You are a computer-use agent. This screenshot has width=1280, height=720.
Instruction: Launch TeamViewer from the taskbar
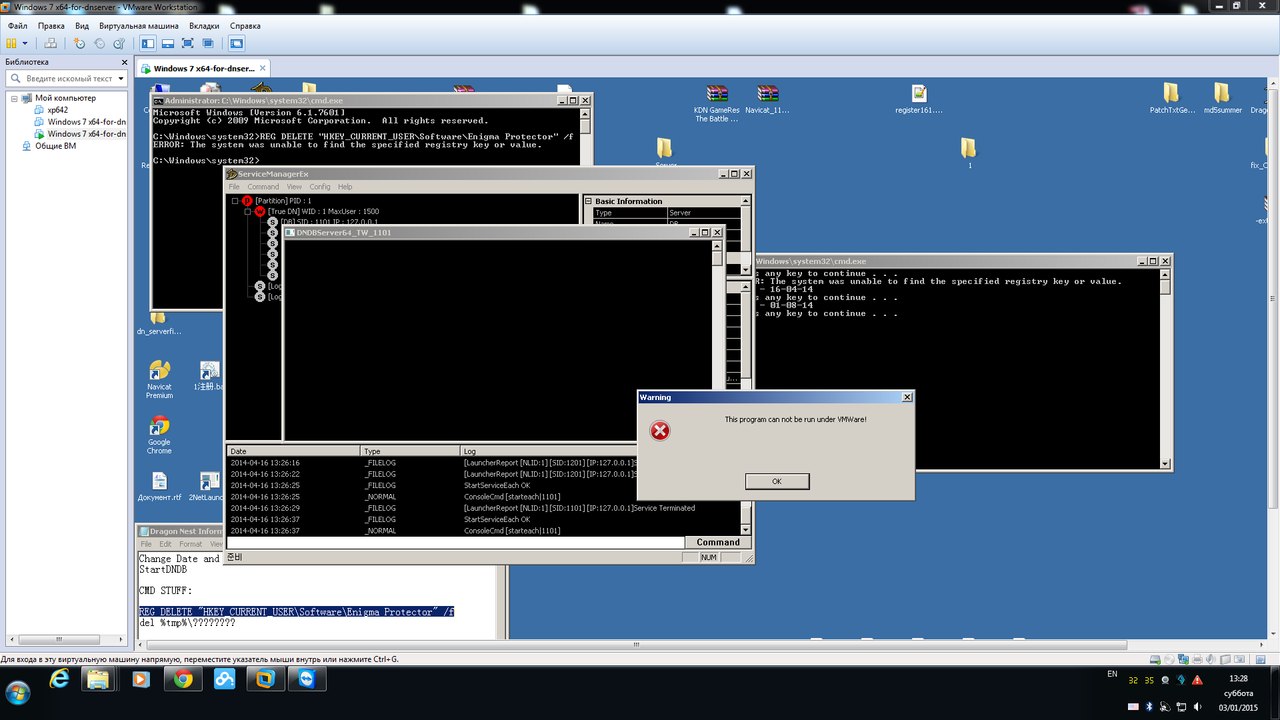(x=306, y=680)
